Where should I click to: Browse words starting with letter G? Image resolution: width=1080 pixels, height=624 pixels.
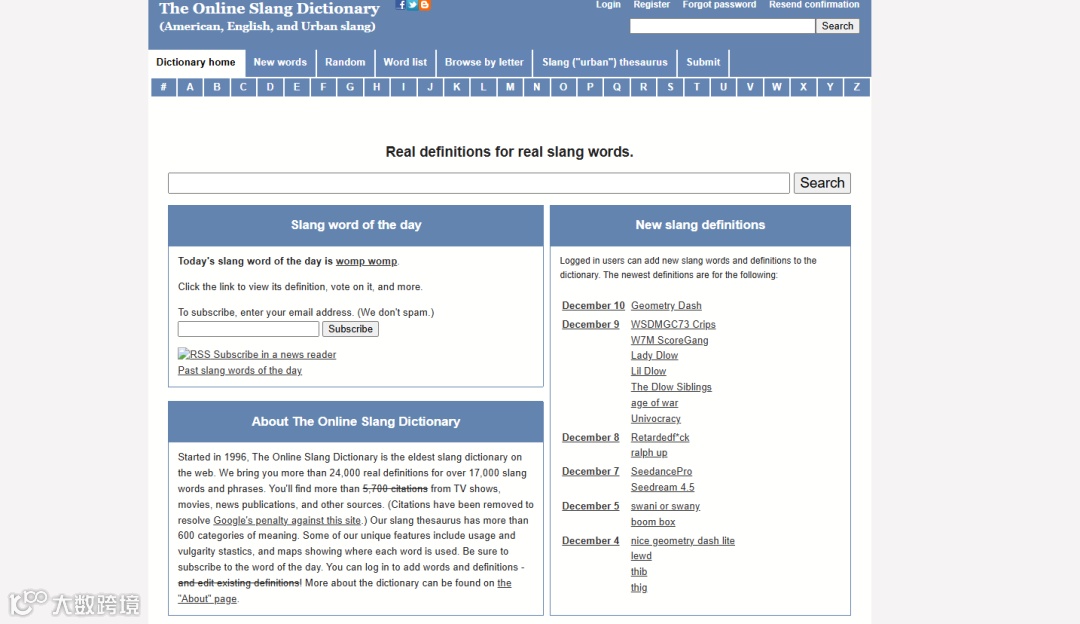[x=350, y=87]
